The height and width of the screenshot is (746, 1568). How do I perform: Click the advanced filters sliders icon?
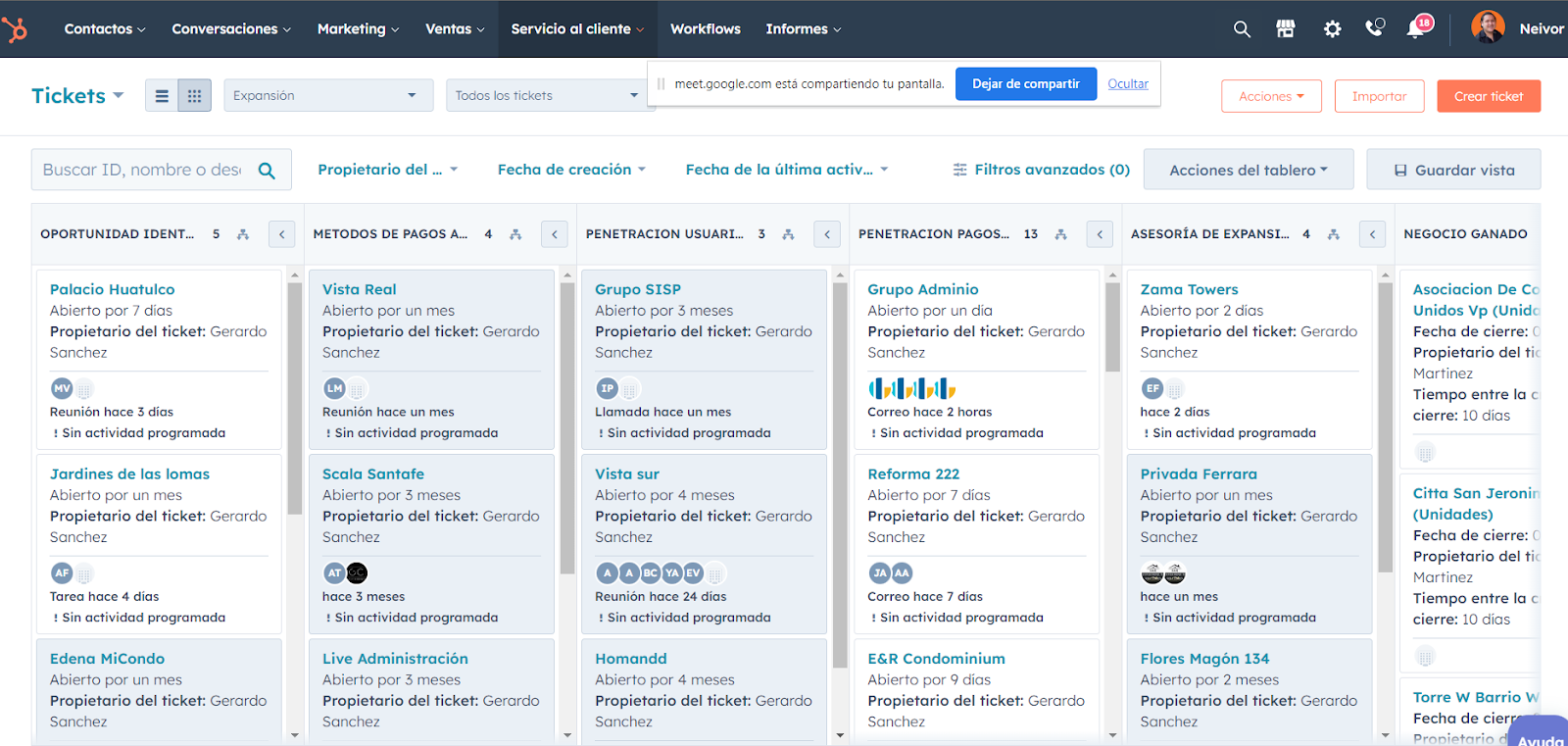tap(960, 170)
